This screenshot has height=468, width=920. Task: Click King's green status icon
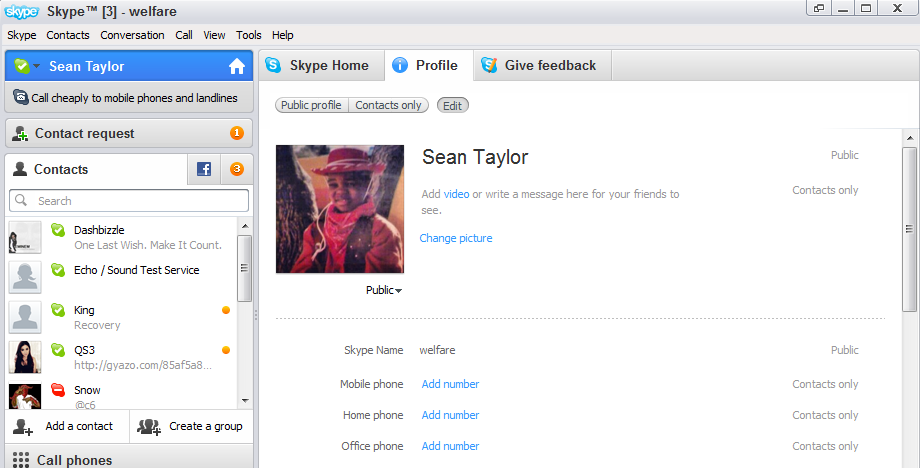point(58,310)
